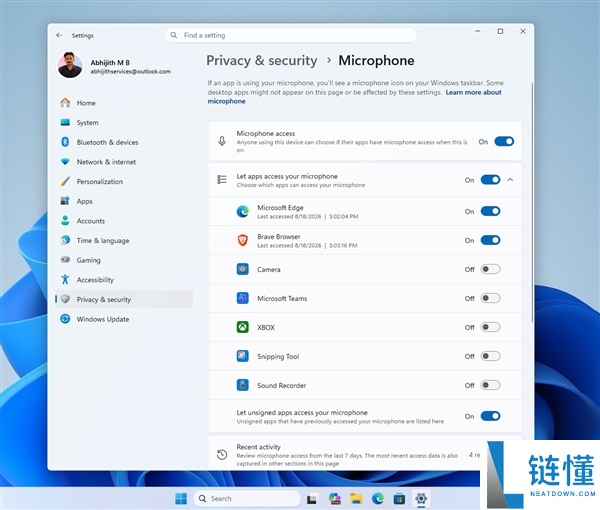Screen dimensions: 600x510
Task: Click the taskbar Search box
Action: coord(247,499)
